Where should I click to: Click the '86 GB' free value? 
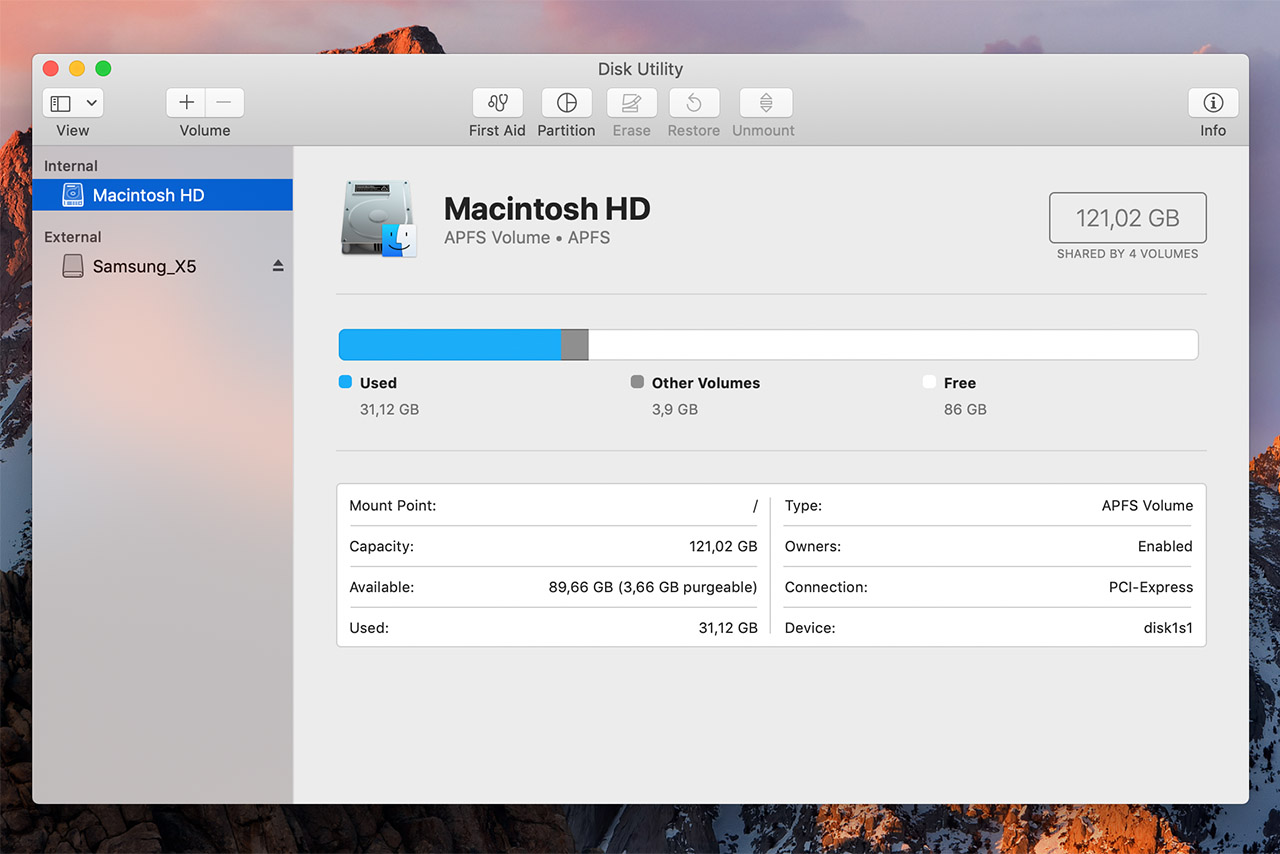point(965,409)
